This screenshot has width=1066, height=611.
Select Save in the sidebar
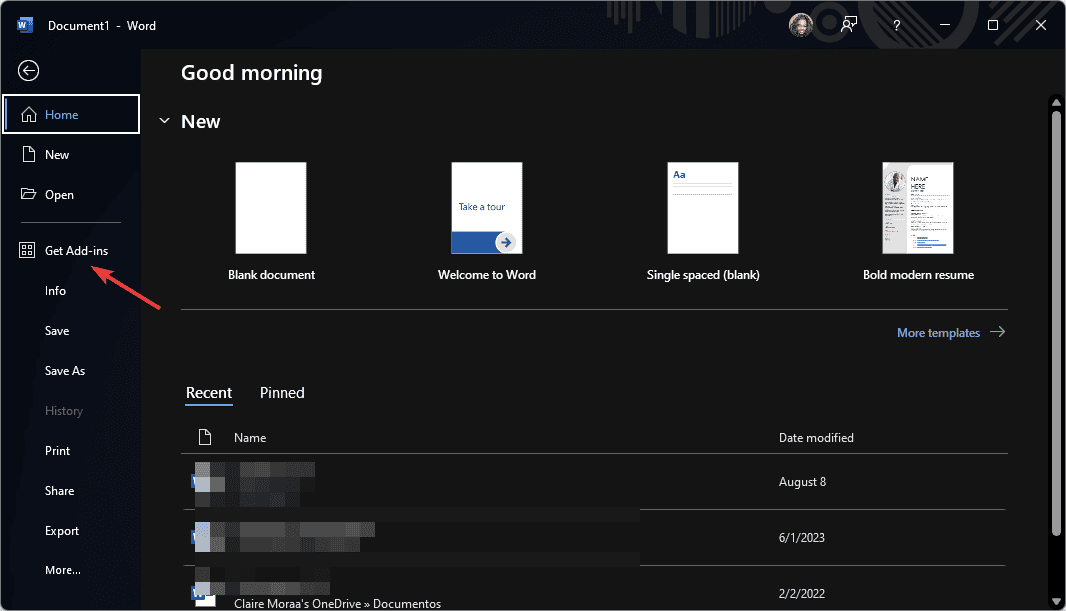57,330
